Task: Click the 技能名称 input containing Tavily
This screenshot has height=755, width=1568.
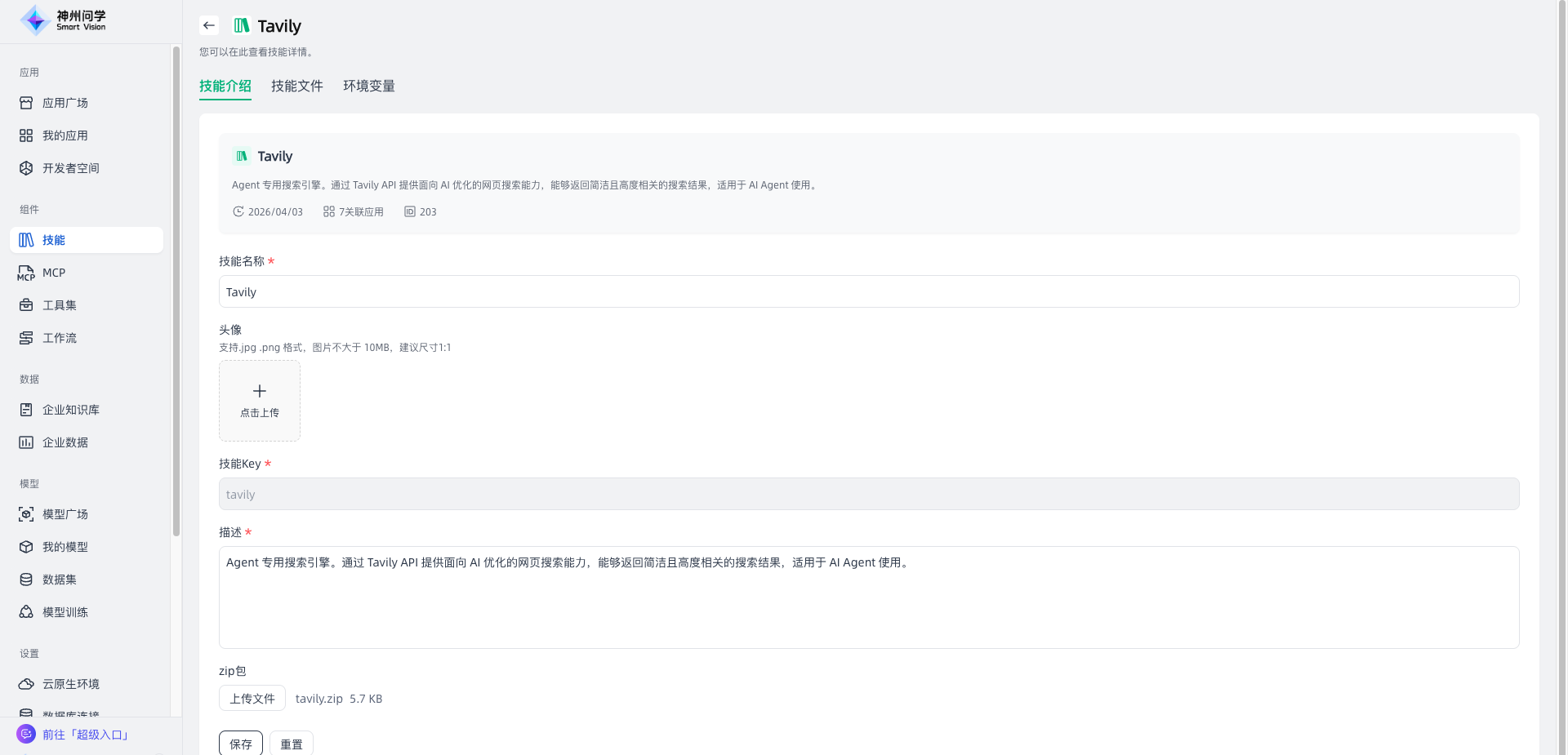Action: point(869,291)
